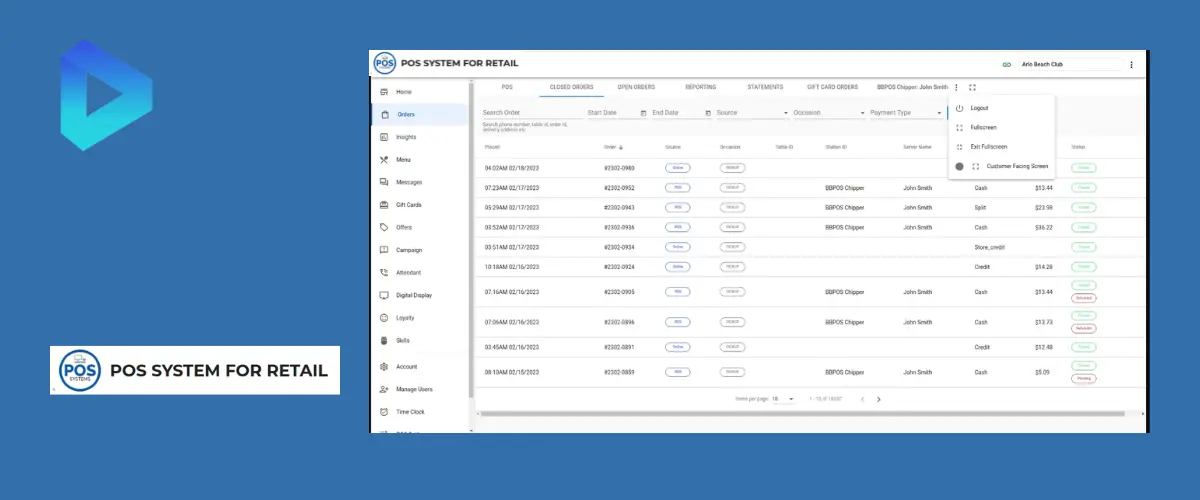Switch to the Closed Orders tab
This screenshot has width=1200, height=500.
(571, 87)
